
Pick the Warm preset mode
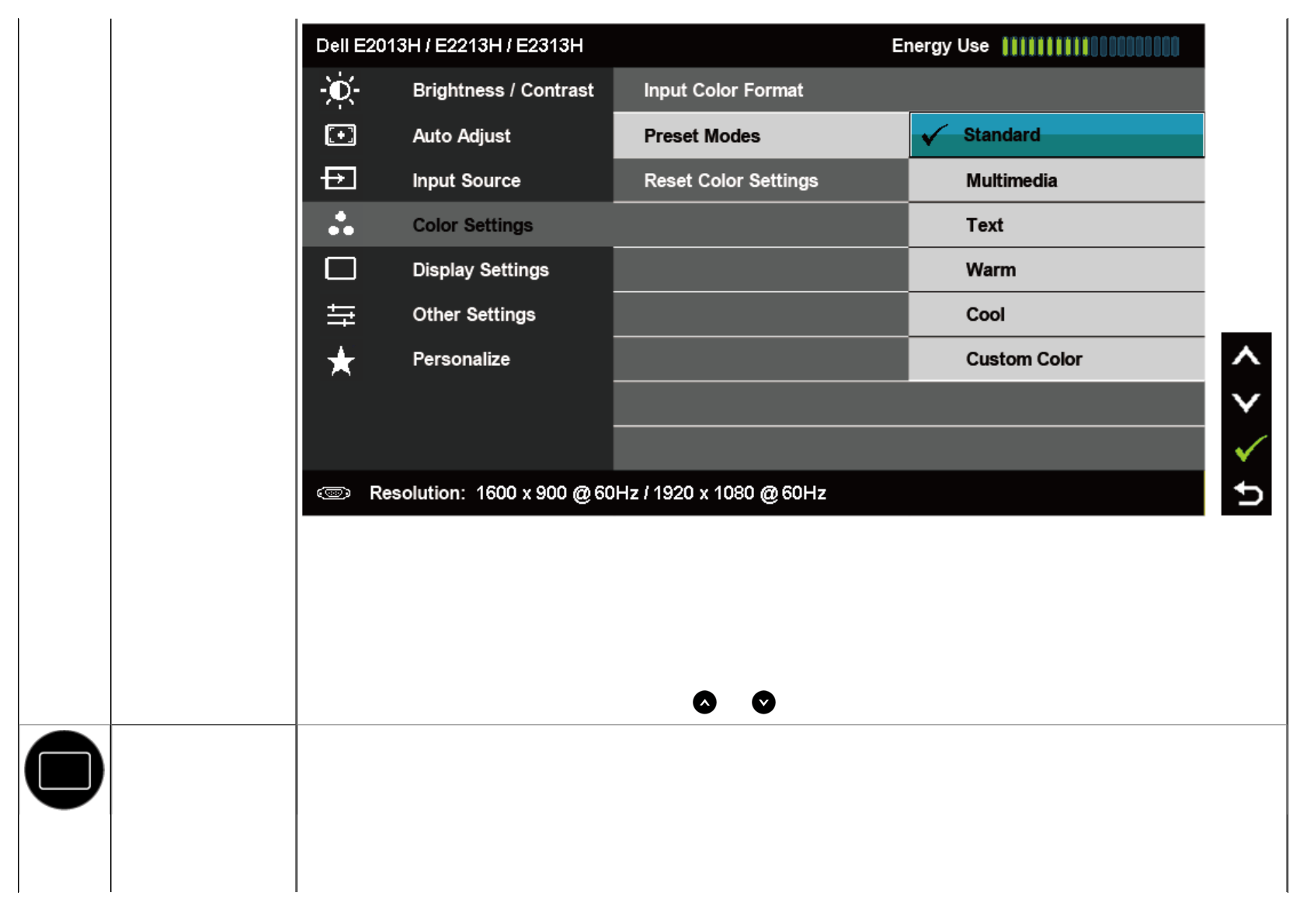tap(1057, 270)
